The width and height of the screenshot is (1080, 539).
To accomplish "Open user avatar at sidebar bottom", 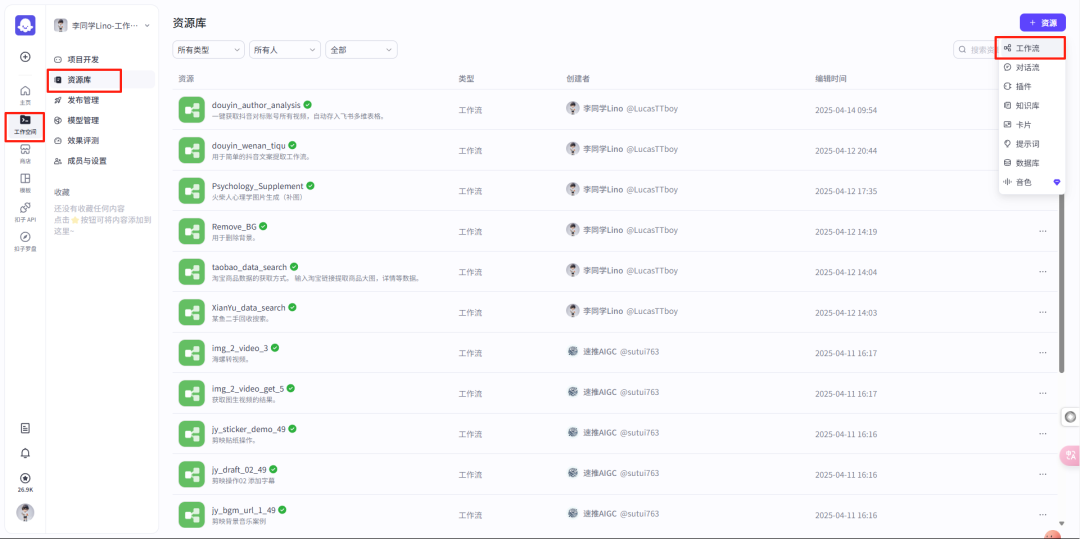I will tap(25, 512).
